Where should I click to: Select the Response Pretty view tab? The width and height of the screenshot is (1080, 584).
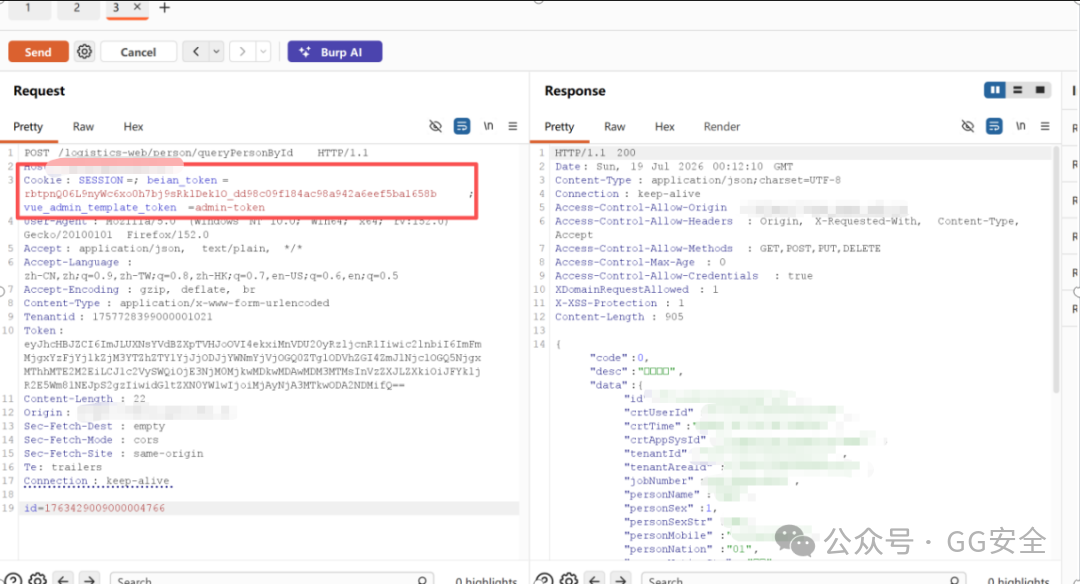point(559,127)
